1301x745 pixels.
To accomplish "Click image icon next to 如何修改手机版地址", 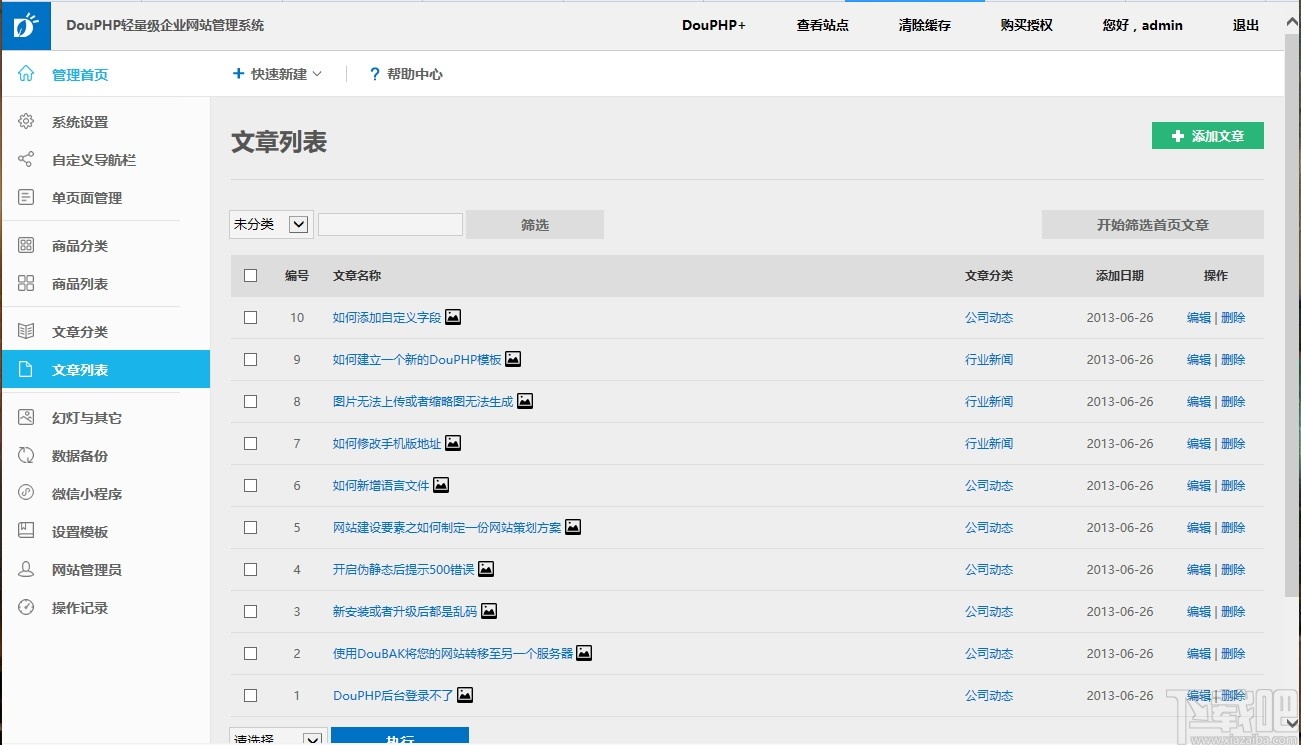I will (x=453, y=443).
